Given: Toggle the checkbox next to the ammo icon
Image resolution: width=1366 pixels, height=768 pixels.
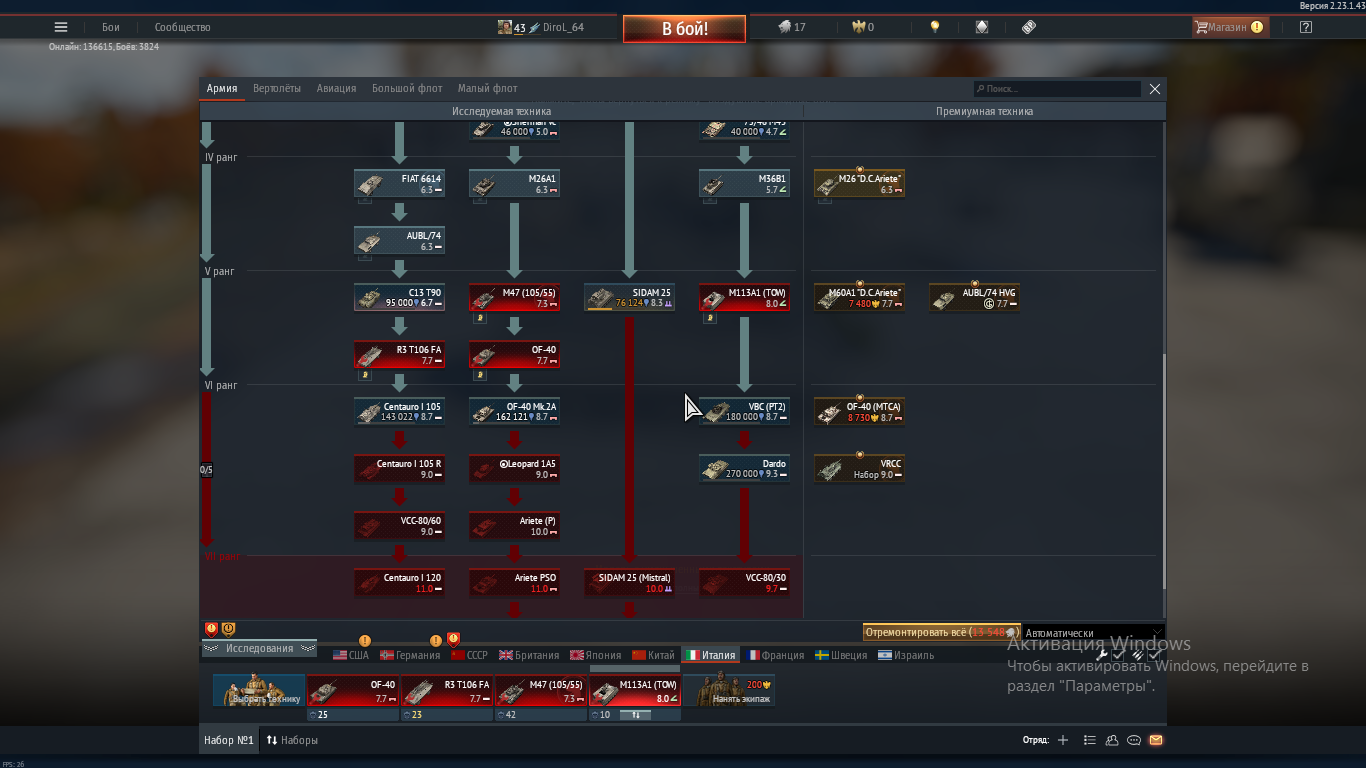Looking at the screenshot, I should point(1154,656).
